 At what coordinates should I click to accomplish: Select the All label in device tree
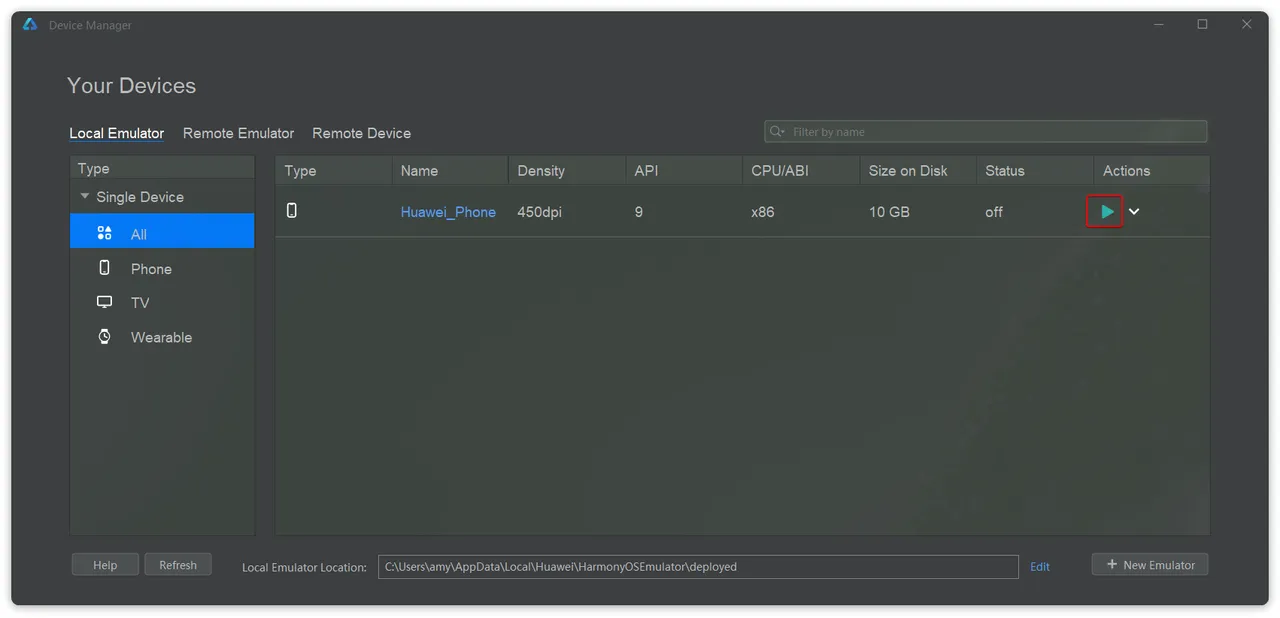point(139,234)
